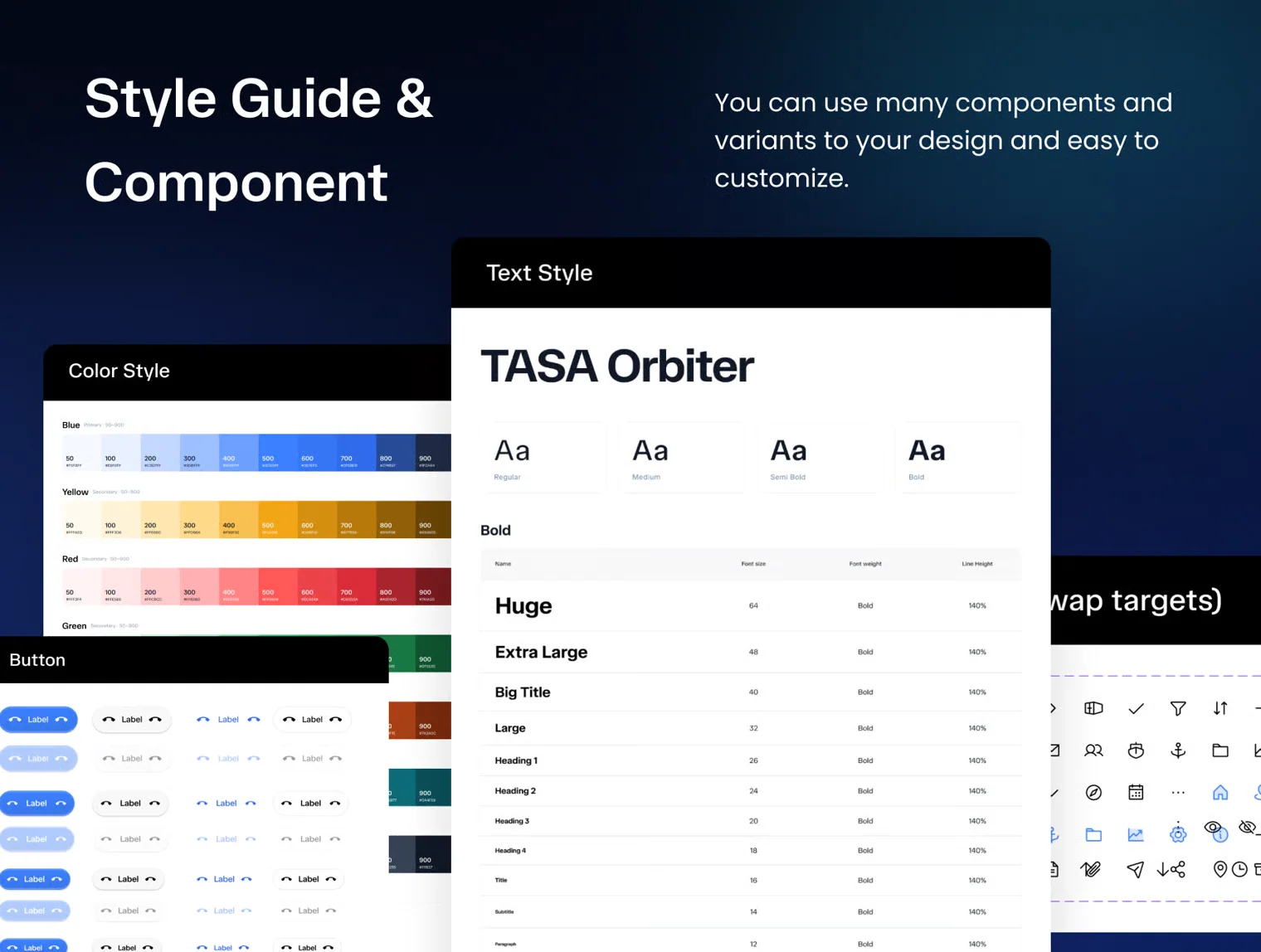Click the "TASA Orbiter" font name heading

(x=617, y=367)
